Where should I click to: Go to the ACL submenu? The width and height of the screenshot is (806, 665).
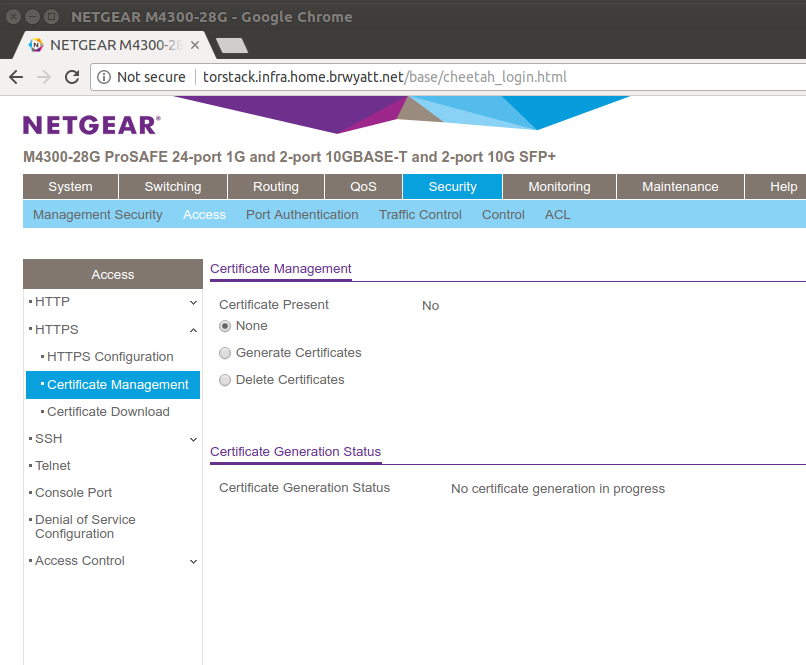[x=558, y=215]
